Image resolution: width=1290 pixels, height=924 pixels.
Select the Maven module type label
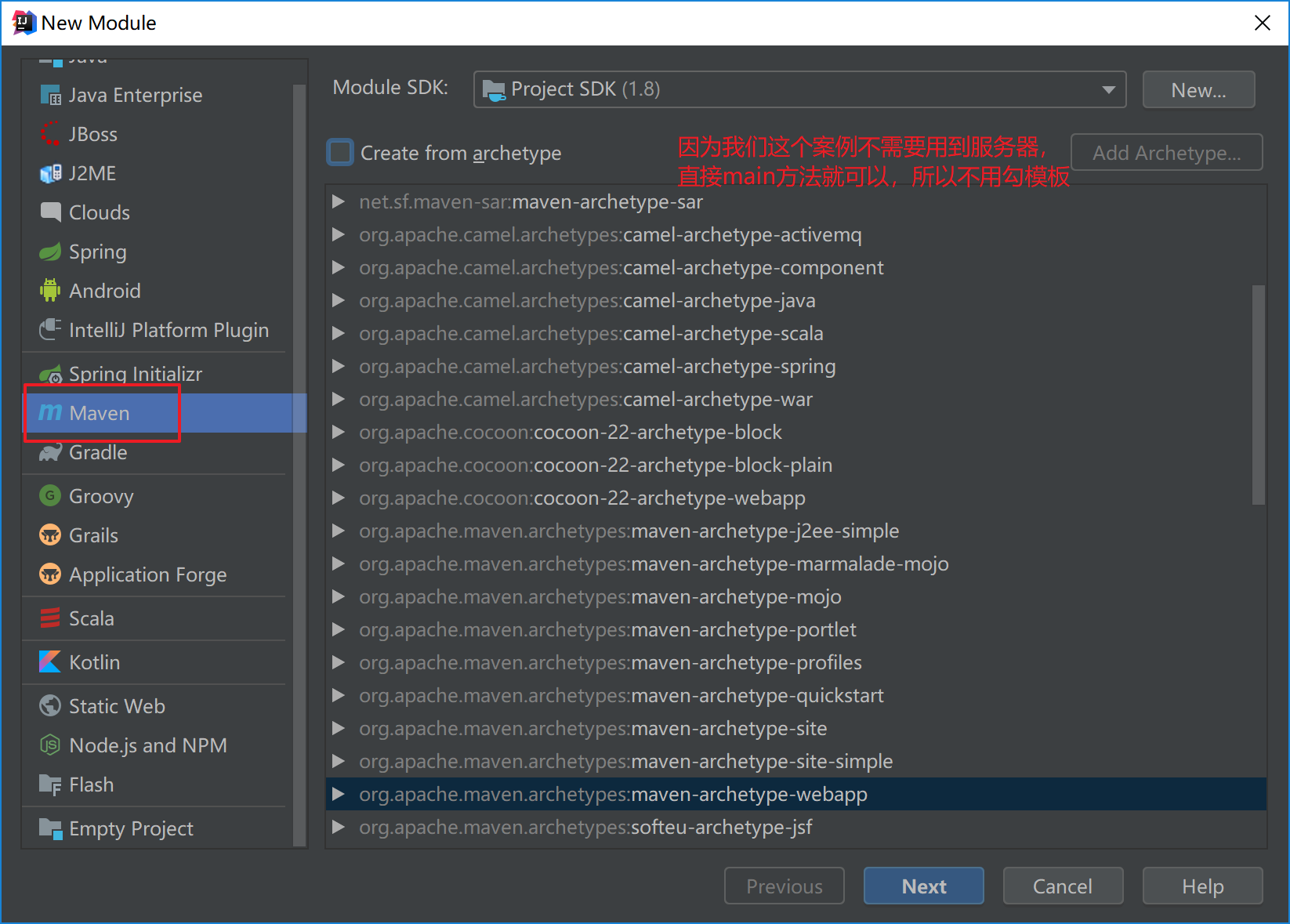click(100, 413)
